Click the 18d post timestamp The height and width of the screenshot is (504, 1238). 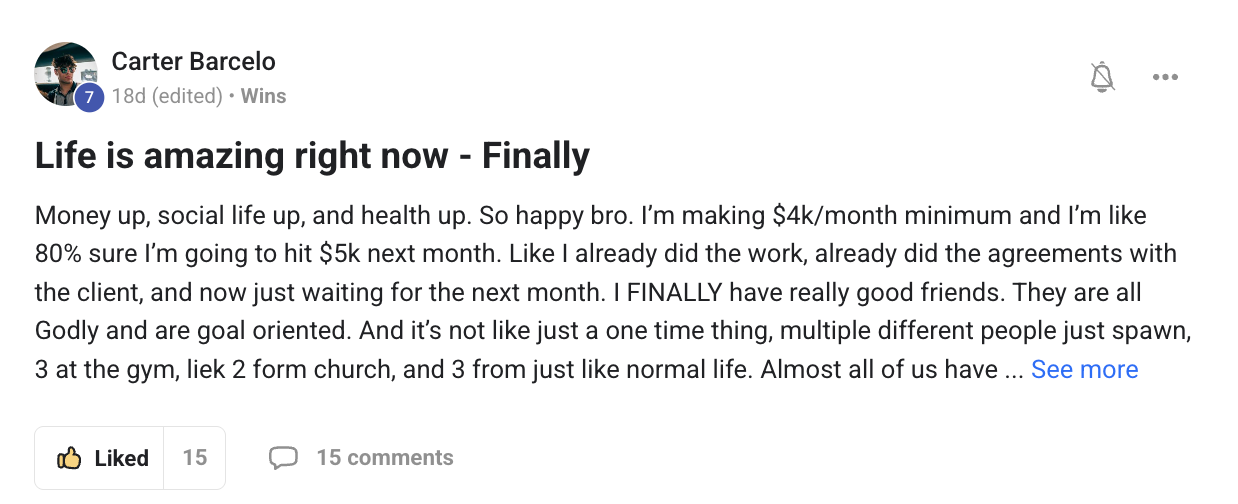click(x=126, y=96)
